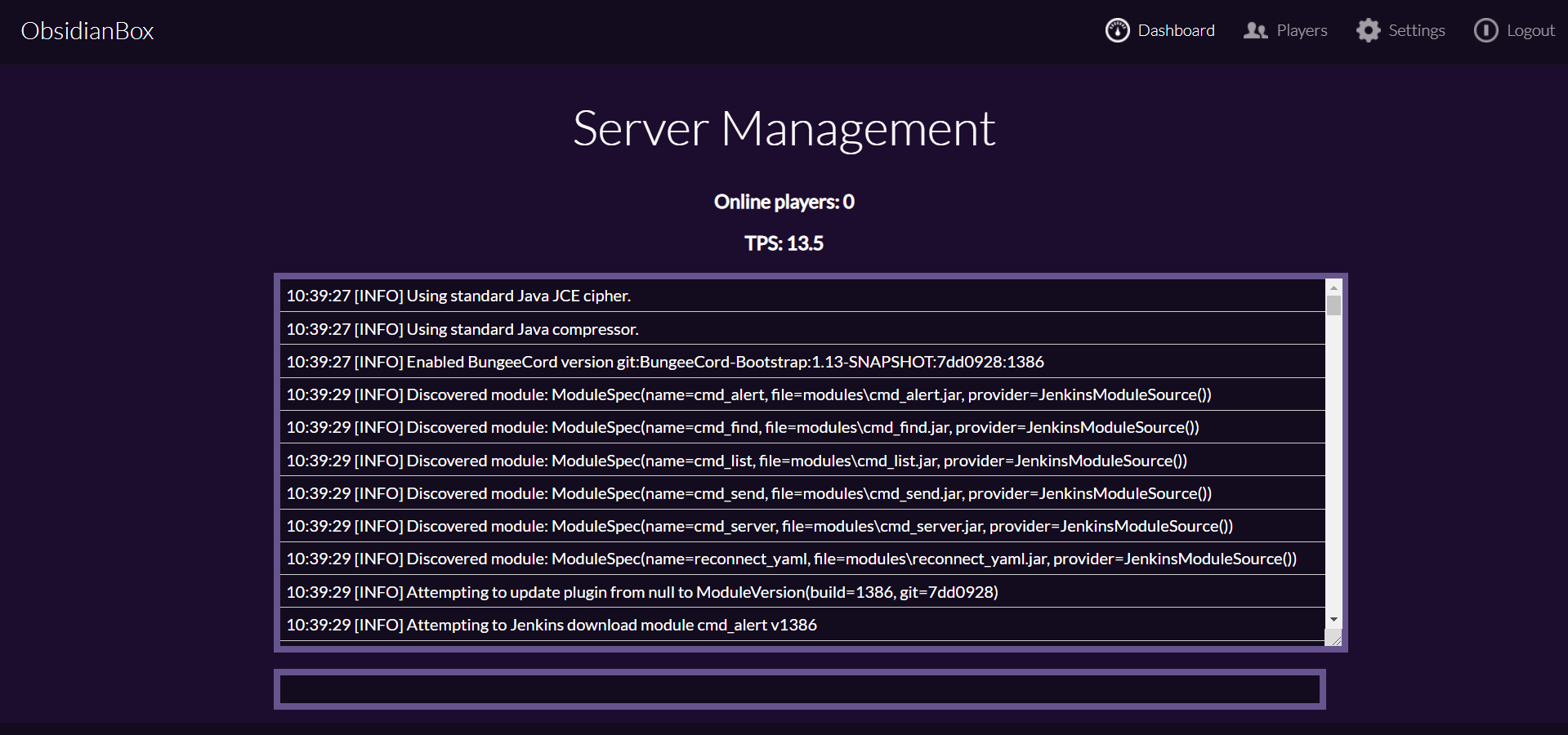This screenshot has height=735, width=1568.
Task: Select the cmd_find discovered module log line
Action: coord(802,427)
